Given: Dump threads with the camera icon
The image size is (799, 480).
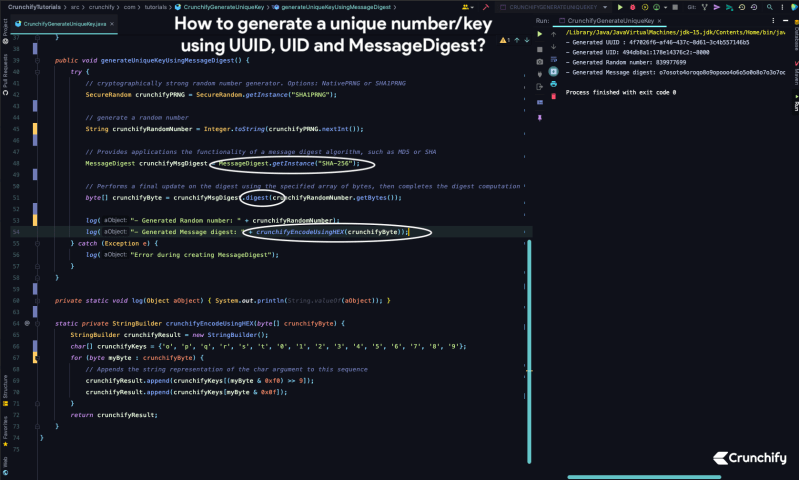Looking at the screenshot, I should (540, 62).
